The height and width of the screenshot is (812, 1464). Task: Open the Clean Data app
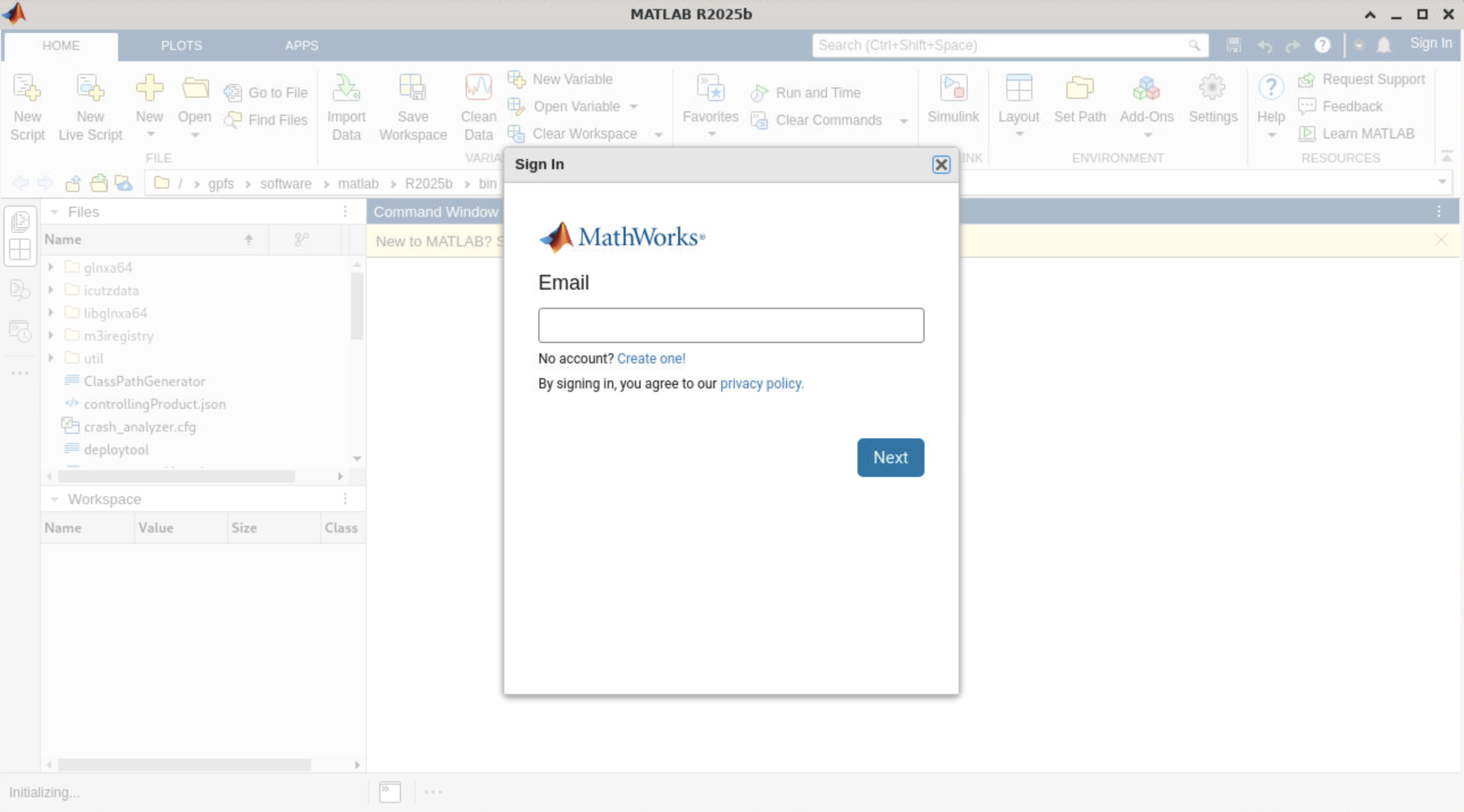point(478,108)
